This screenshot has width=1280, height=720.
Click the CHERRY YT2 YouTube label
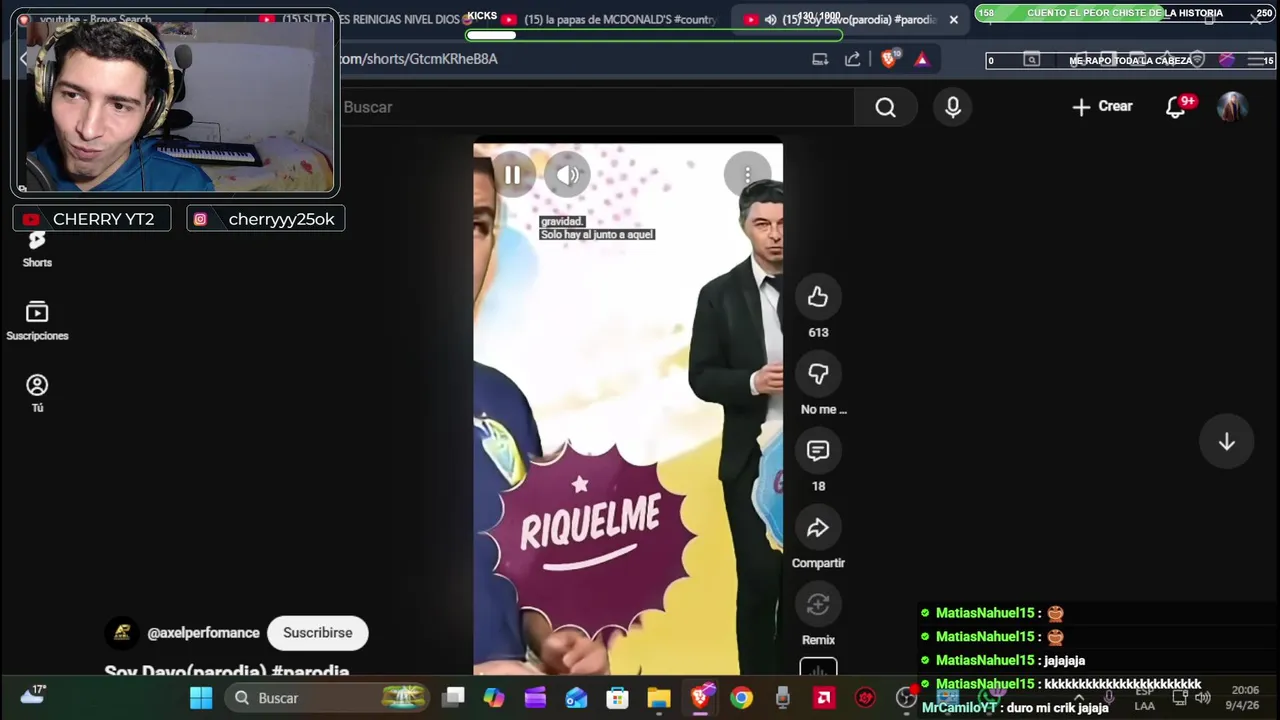(91, 219)
